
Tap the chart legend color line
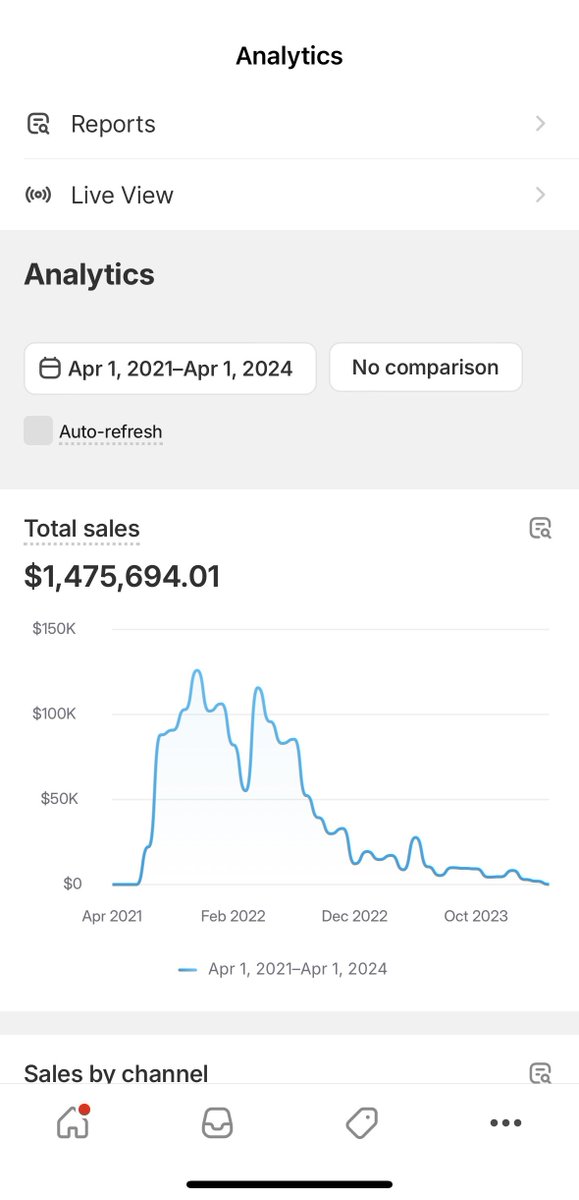pos(187,969)
